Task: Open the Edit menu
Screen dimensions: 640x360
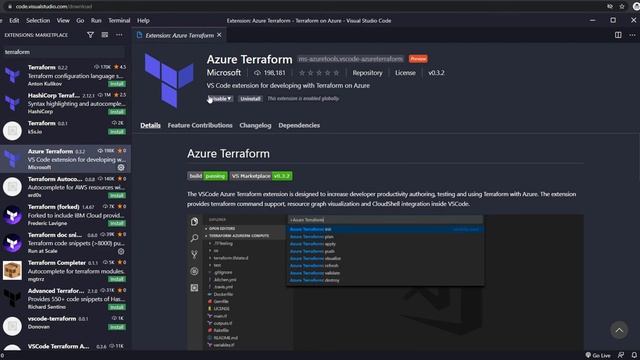Action: click(14, 20)
